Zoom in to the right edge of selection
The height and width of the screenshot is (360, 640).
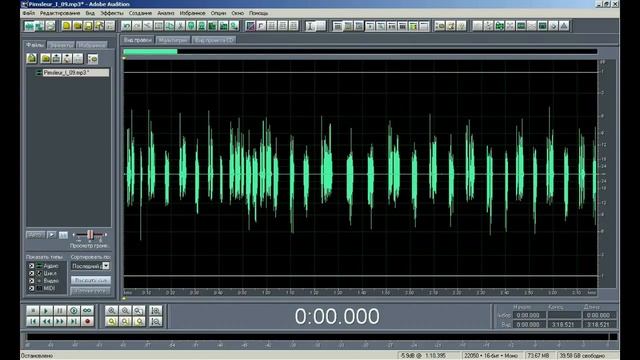(x=139, y=322)
